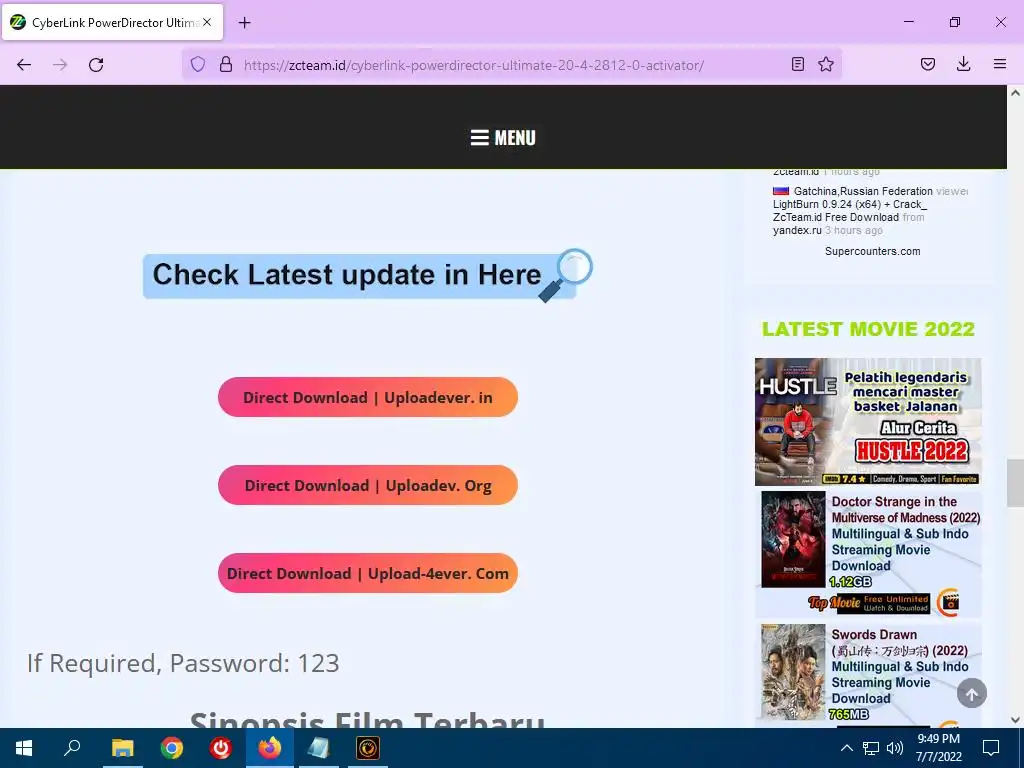
Task: Open Firefox application menu
Action: 1000,64
